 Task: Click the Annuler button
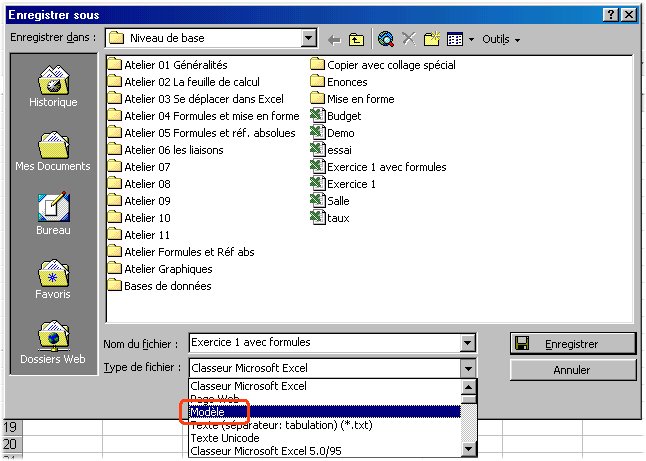click(573, 370)
